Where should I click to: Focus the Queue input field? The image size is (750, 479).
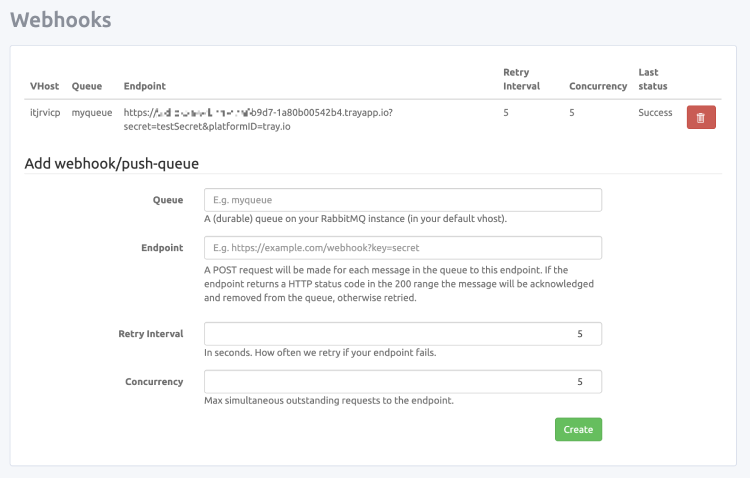[402, 200]
